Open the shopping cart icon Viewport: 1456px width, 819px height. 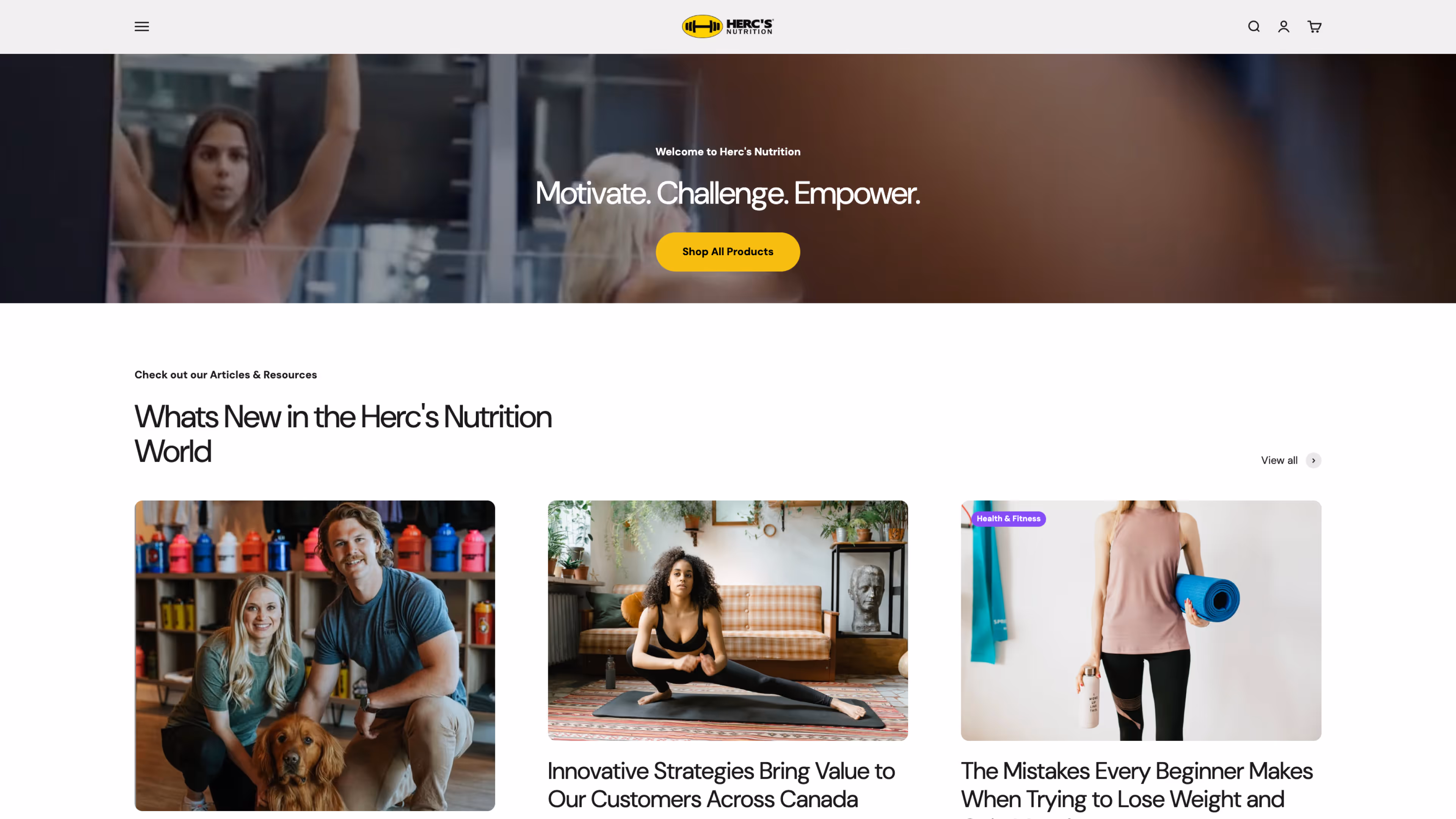click(1314, 27)
